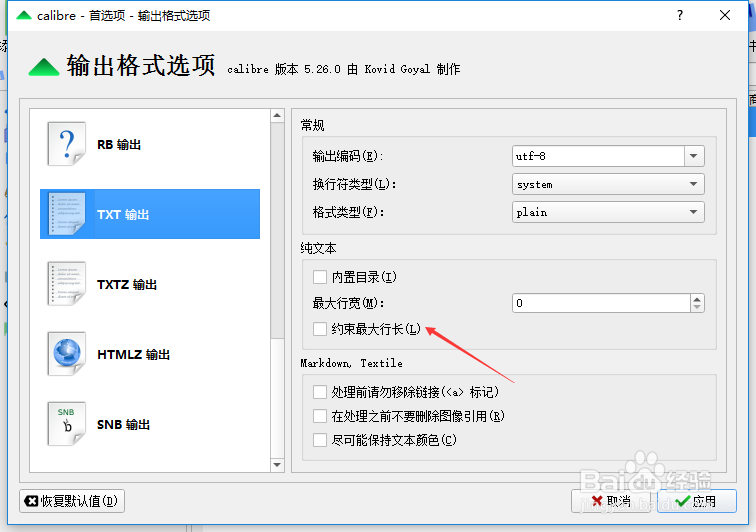The width and height of the screenshot is (756, 532).
Task: Decrease 最大行宽 with the down arrow
Action: click(x=697, y=307)
